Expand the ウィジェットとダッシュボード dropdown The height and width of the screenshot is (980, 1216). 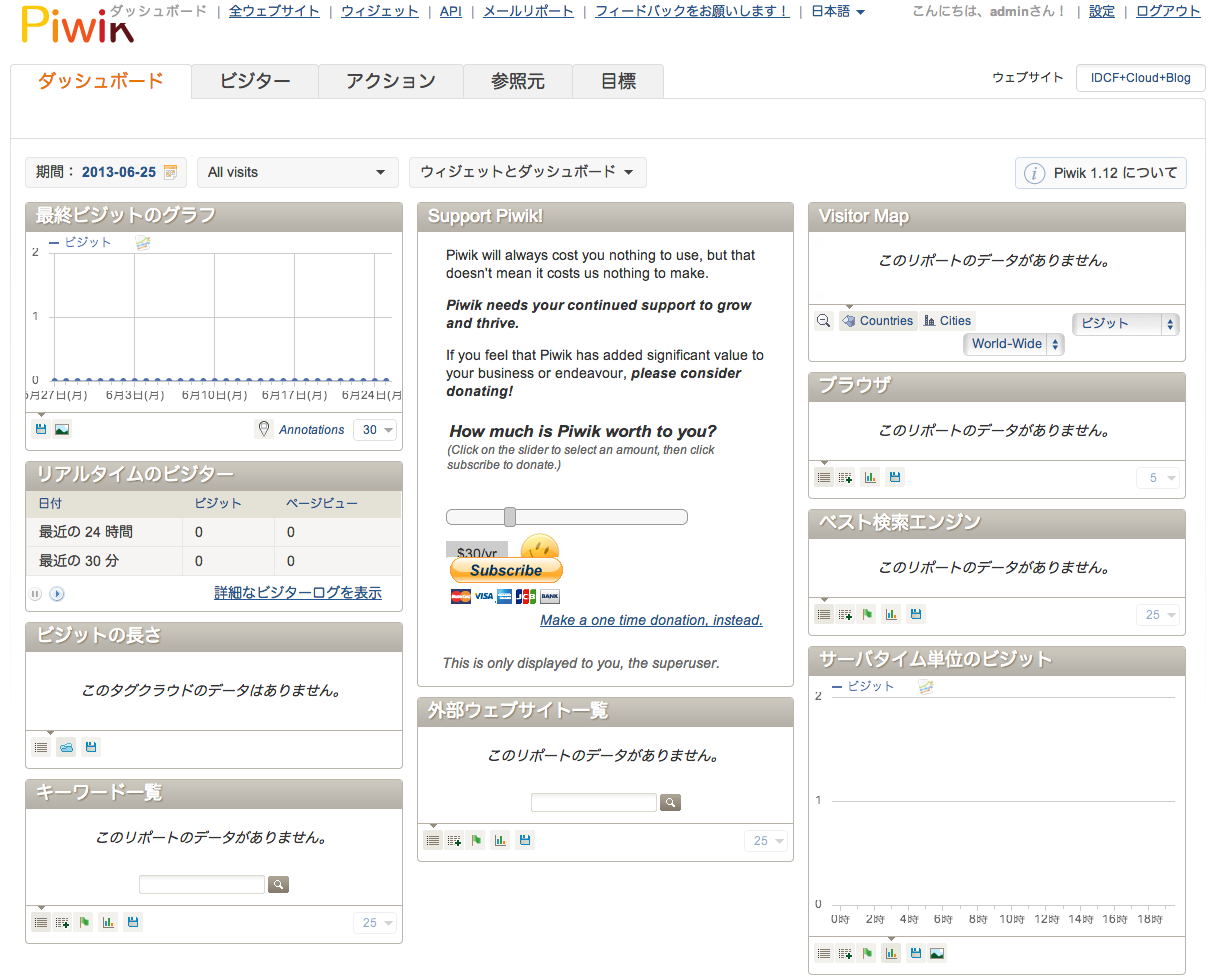pyautogui.click(x=528, y=173)
